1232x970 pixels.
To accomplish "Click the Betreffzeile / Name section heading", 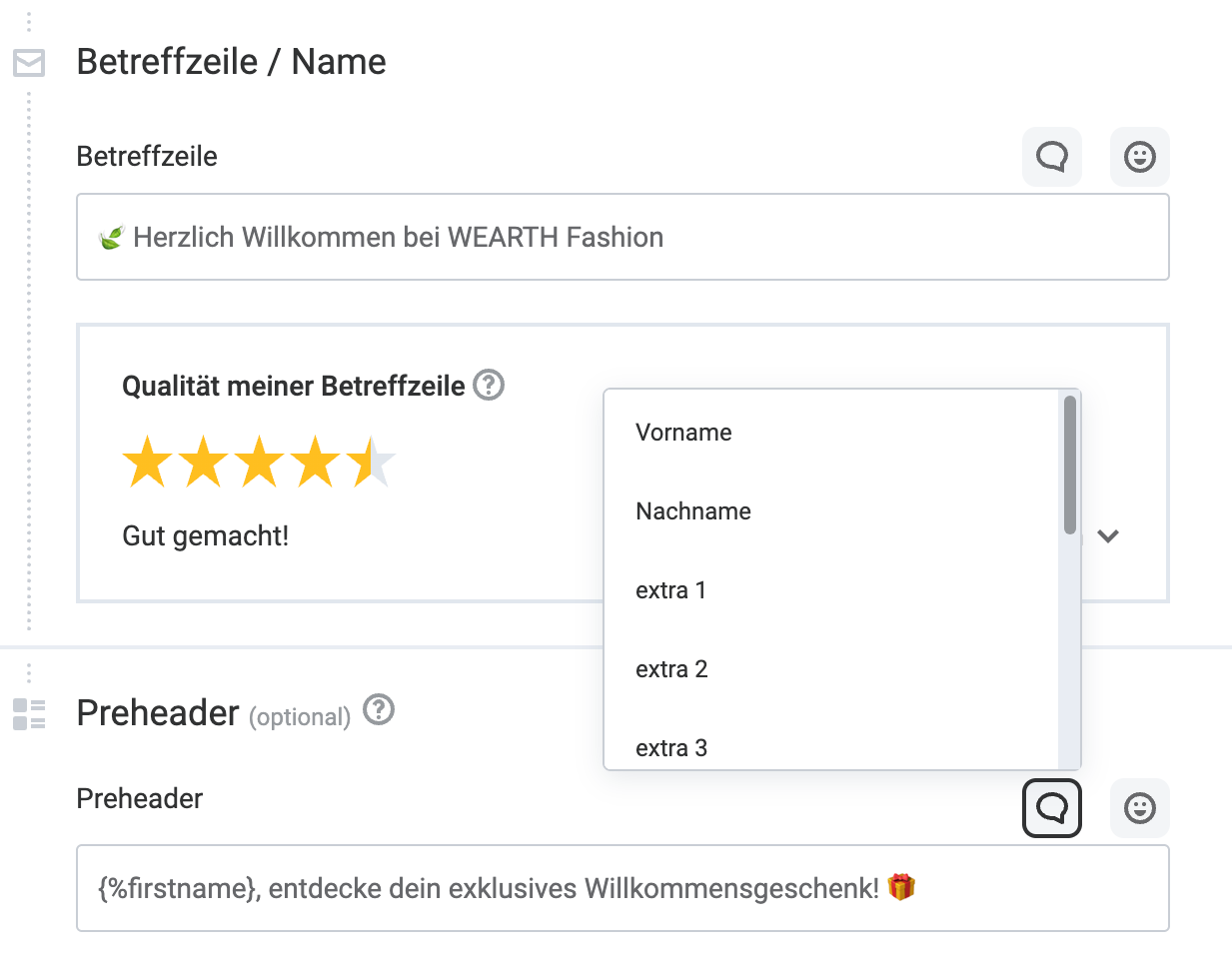I will [231, 62].
